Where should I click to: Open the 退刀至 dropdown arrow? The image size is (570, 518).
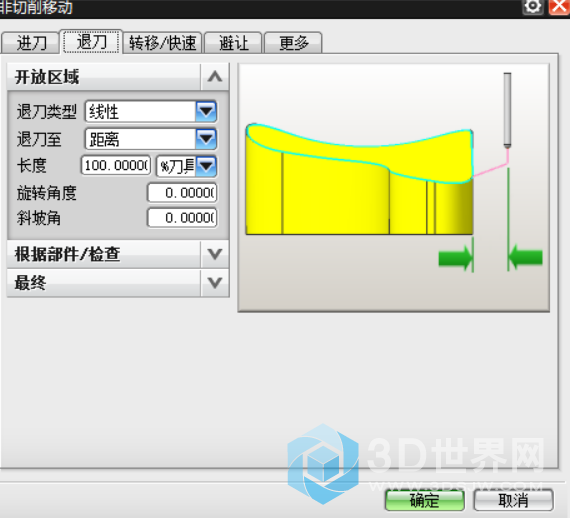point(206,139)
